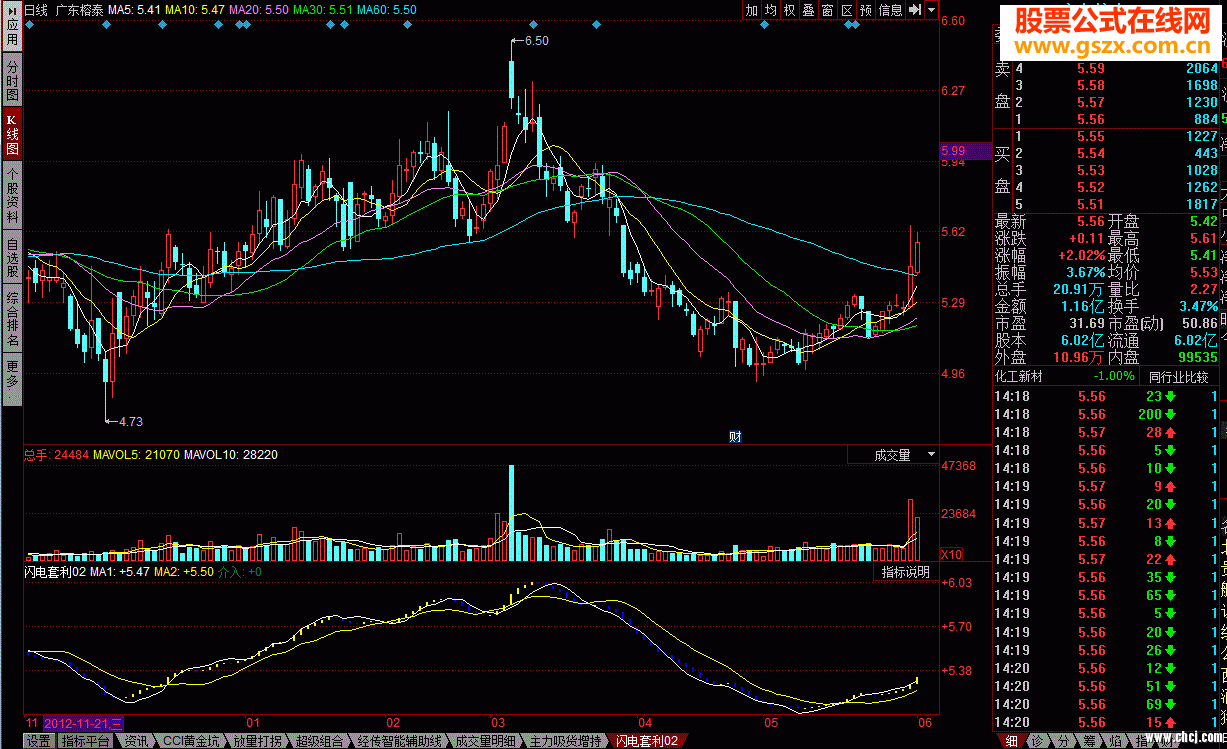Click the 广东榕泰 stock name
The image size is (1227, 749).
[79, 9]
